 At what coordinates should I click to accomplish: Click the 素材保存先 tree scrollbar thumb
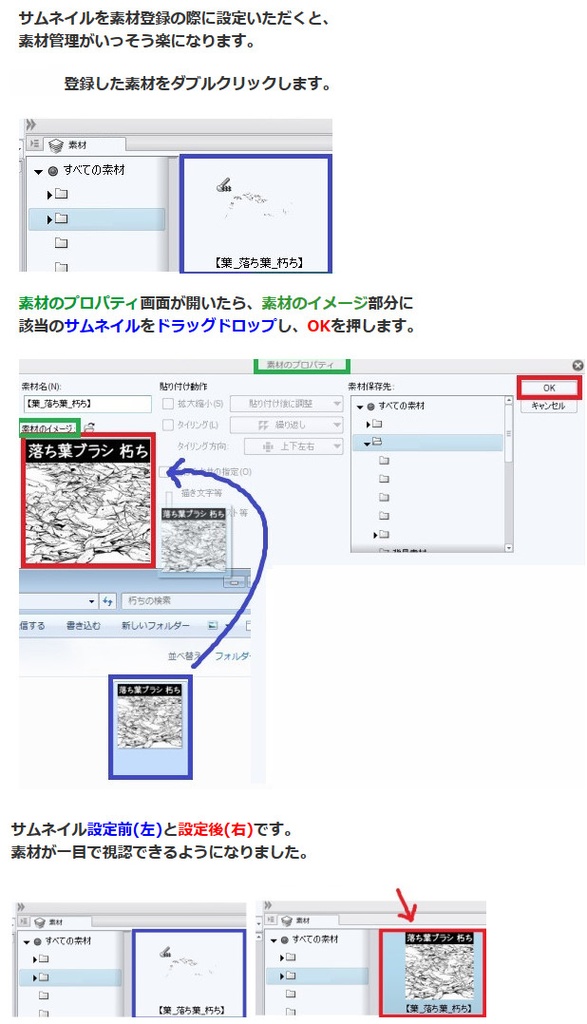tap(508, 434)
